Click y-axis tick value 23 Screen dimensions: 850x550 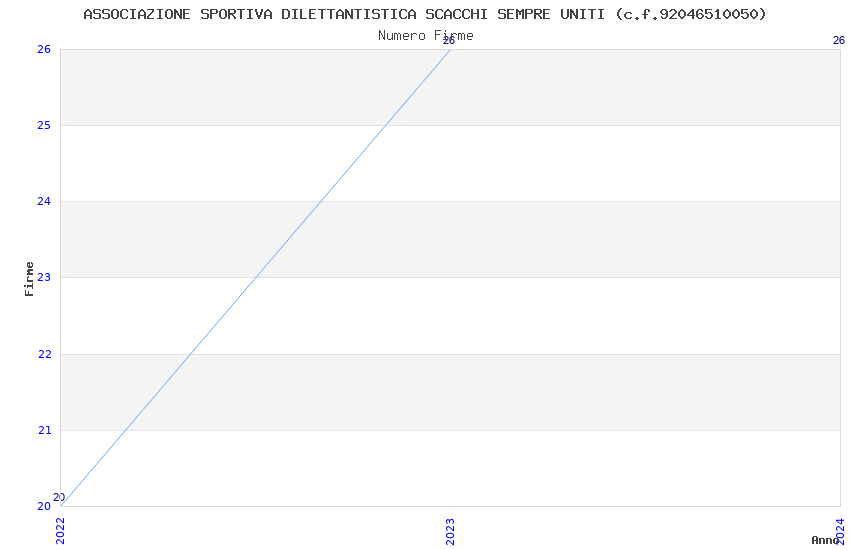[44, 277]
